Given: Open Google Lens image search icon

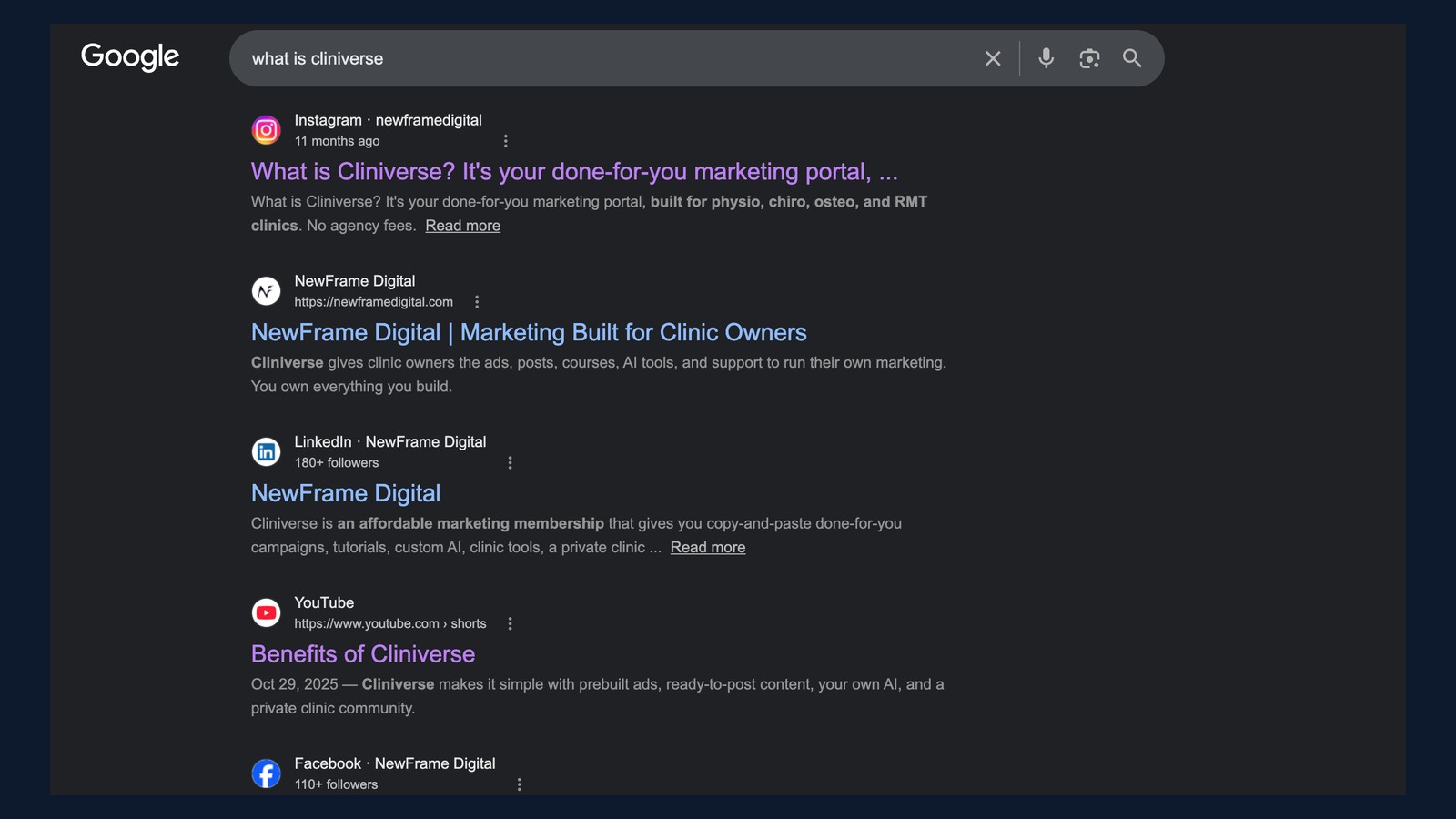Looking at the screenshot, I should pos(1089,58).
